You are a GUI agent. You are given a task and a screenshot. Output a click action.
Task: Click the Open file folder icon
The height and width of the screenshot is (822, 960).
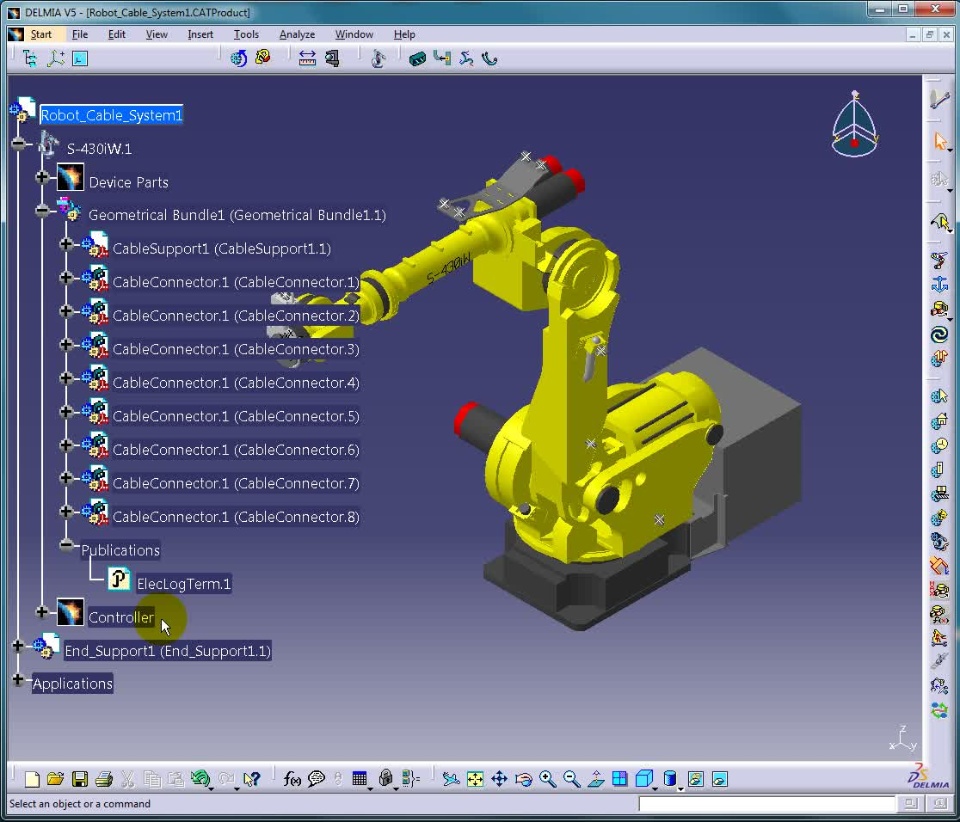coord(55,779)
